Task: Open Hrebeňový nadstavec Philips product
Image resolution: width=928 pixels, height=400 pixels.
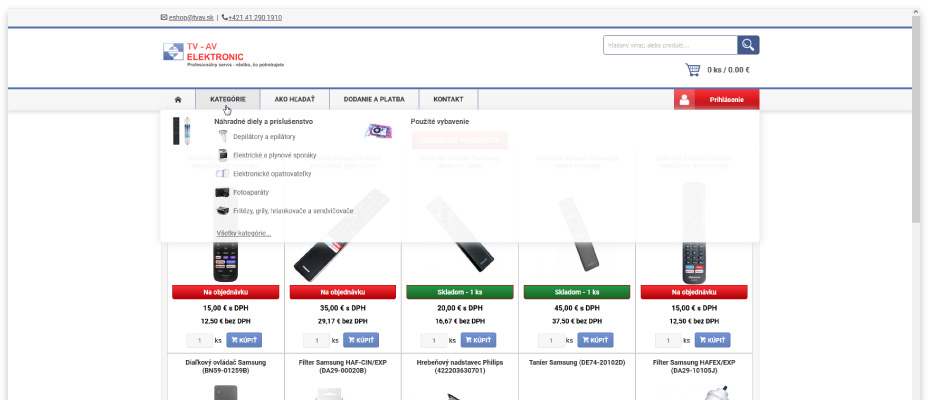Action: tap(460, 366)
